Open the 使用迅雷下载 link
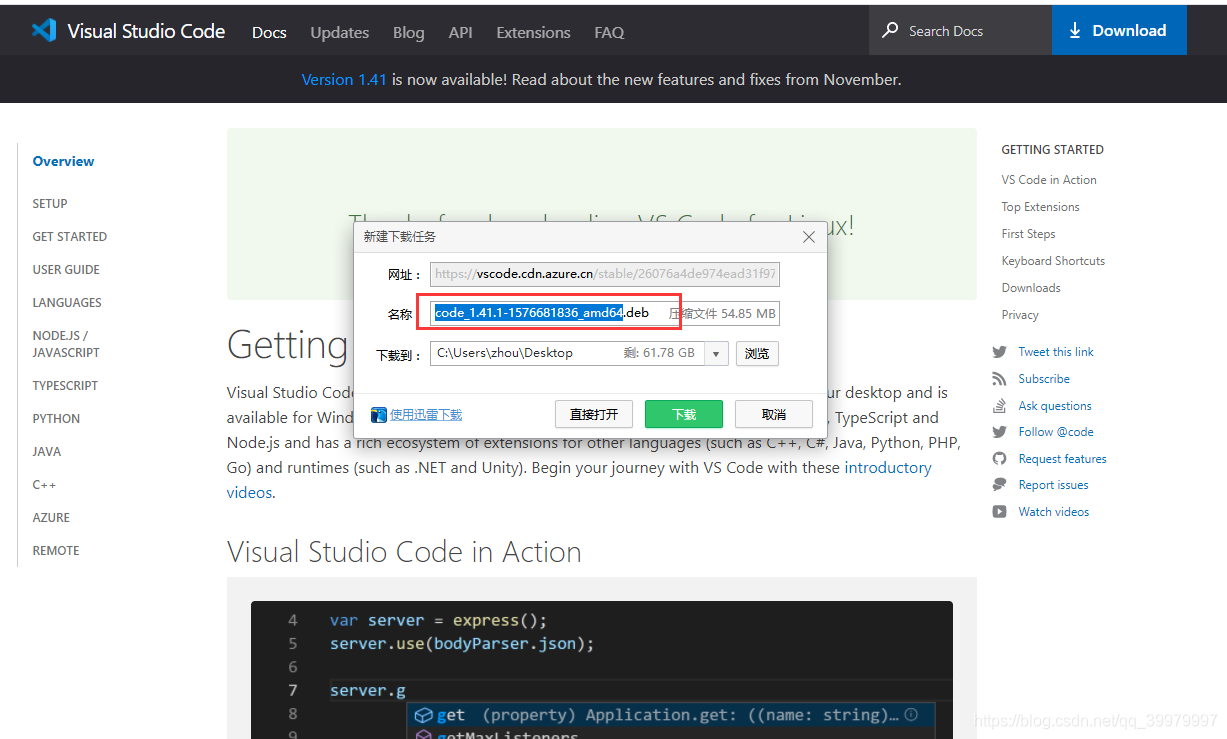 click(x=426, y=415)
